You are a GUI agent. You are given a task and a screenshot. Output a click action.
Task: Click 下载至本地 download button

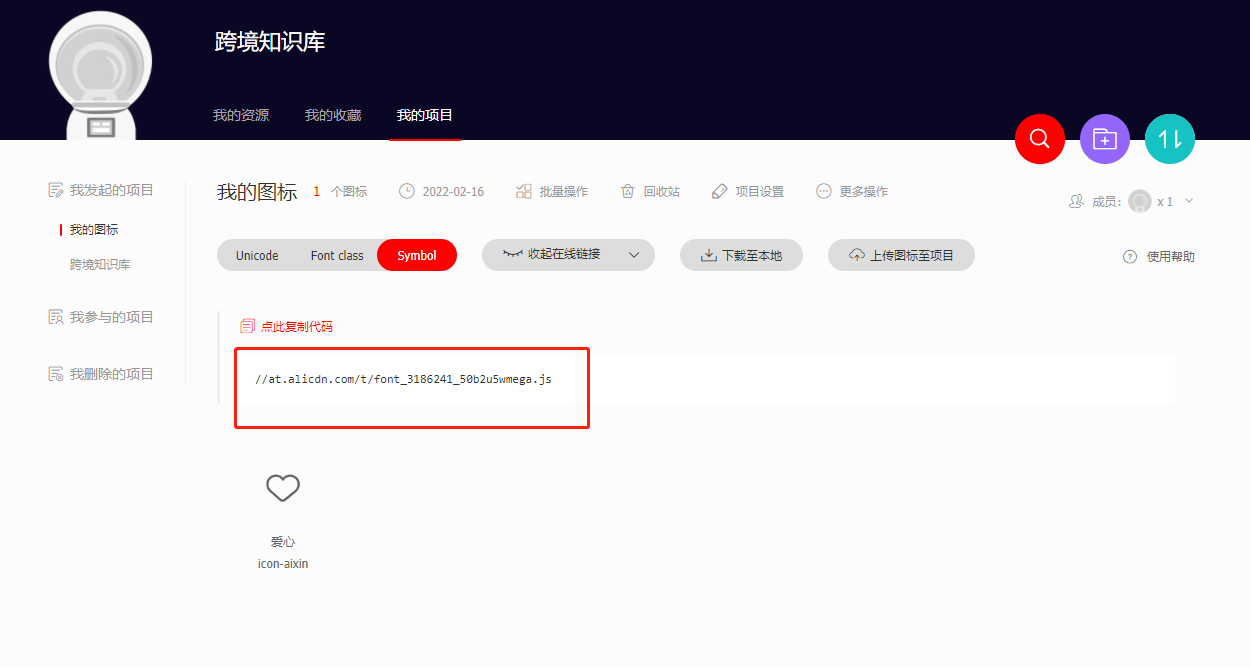tap(741, 255)
